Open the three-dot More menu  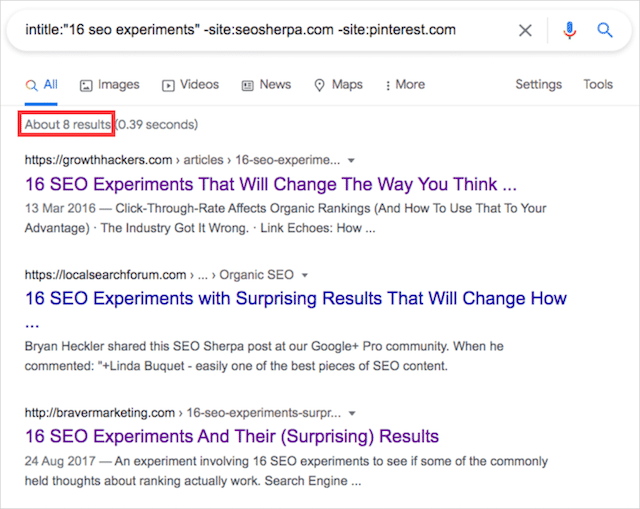pyautogui.click(x=405, y=84)
